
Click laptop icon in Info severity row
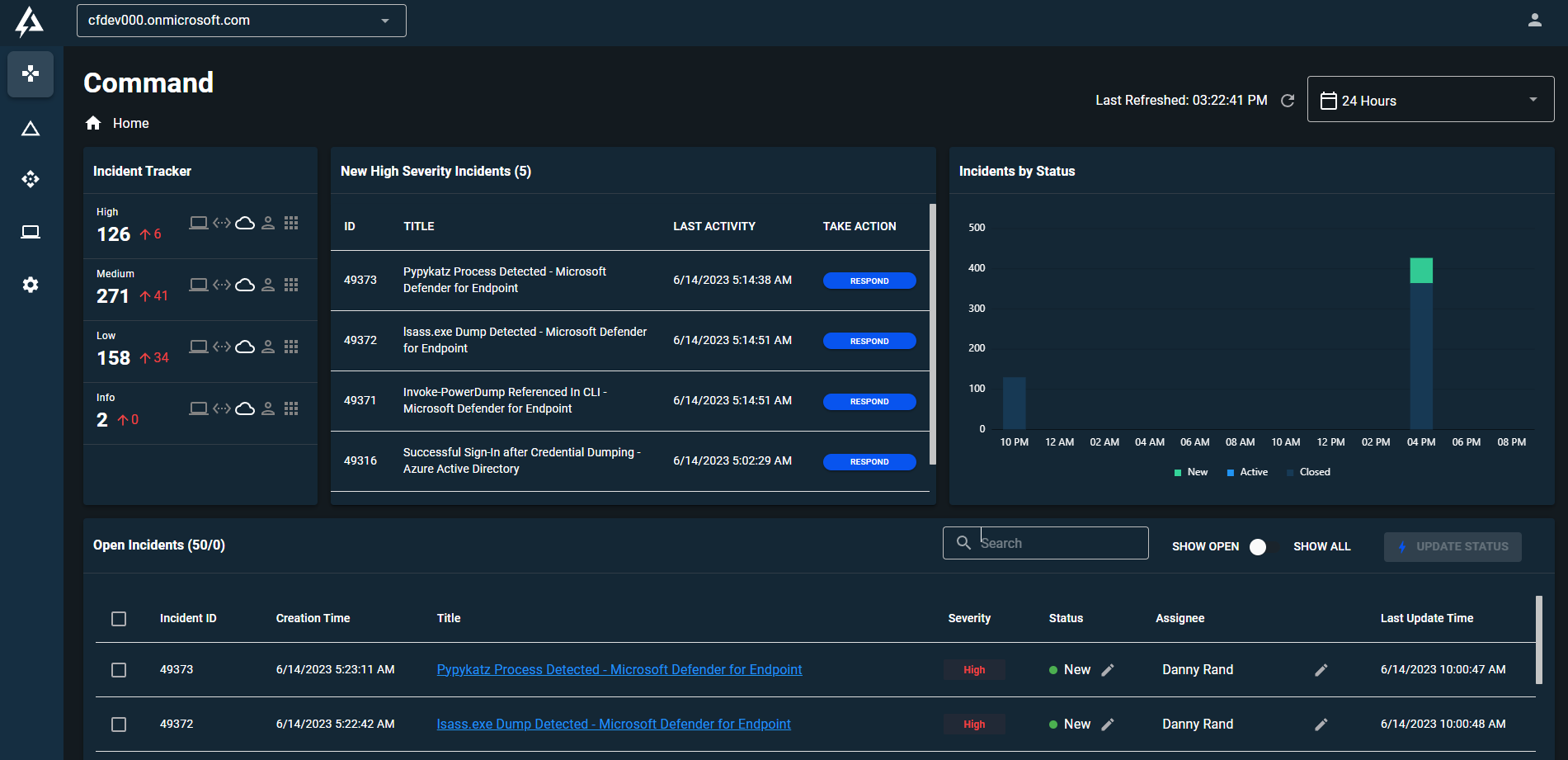coord(198,408)
